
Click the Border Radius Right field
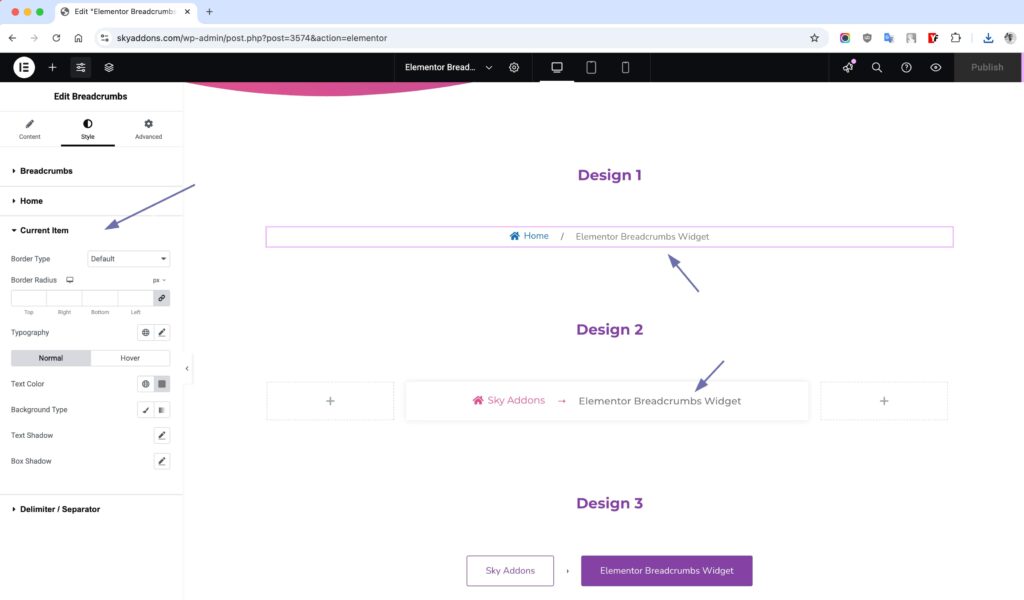click(x=64, y=298)
